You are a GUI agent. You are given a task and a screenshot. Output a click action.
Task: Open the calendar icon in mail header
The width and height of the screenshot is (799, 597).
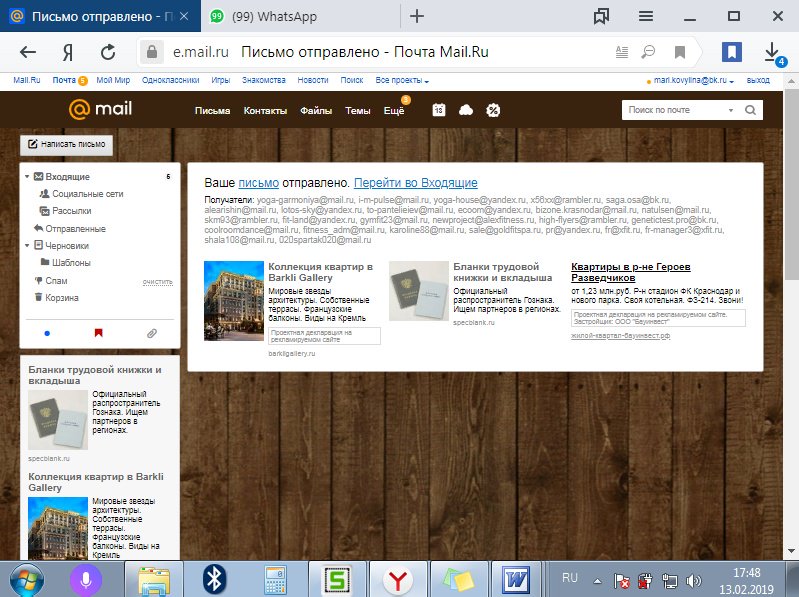(x=439, y=110)
